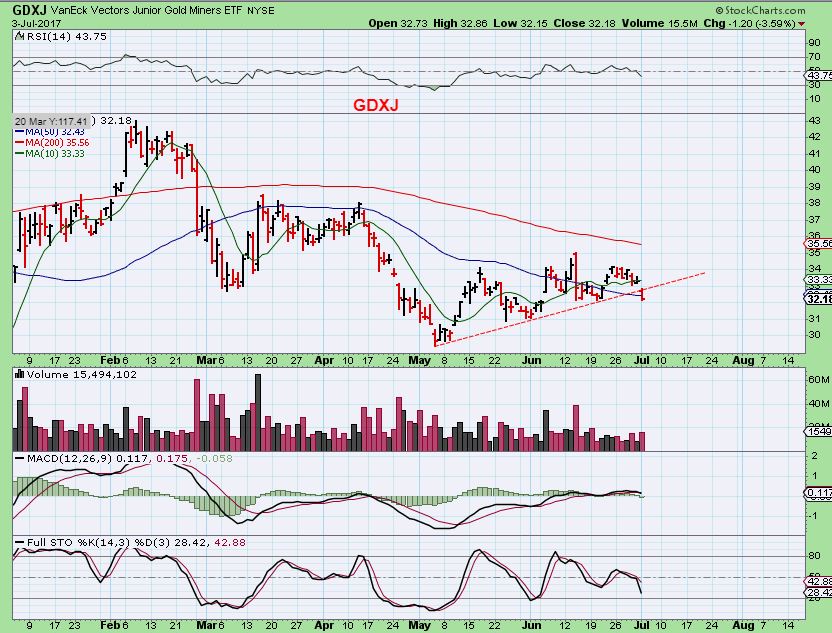Click the Chg -1.20 (-3.59%) value
This screenshot has height=633, width=832.
point(749,23)
